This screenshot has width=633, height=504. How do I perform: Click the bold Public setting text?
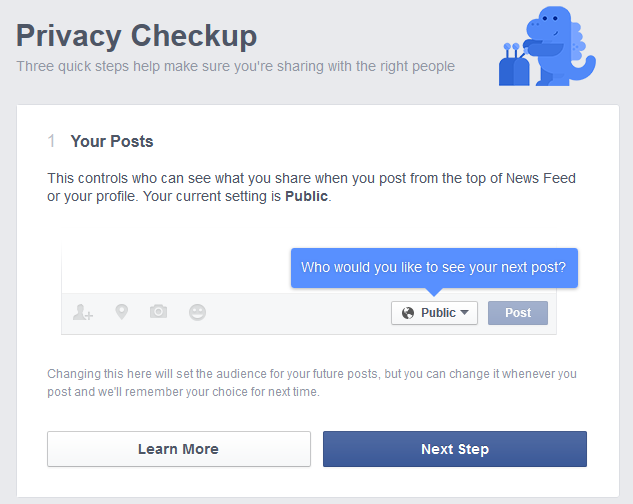click(x=306, y=196)
